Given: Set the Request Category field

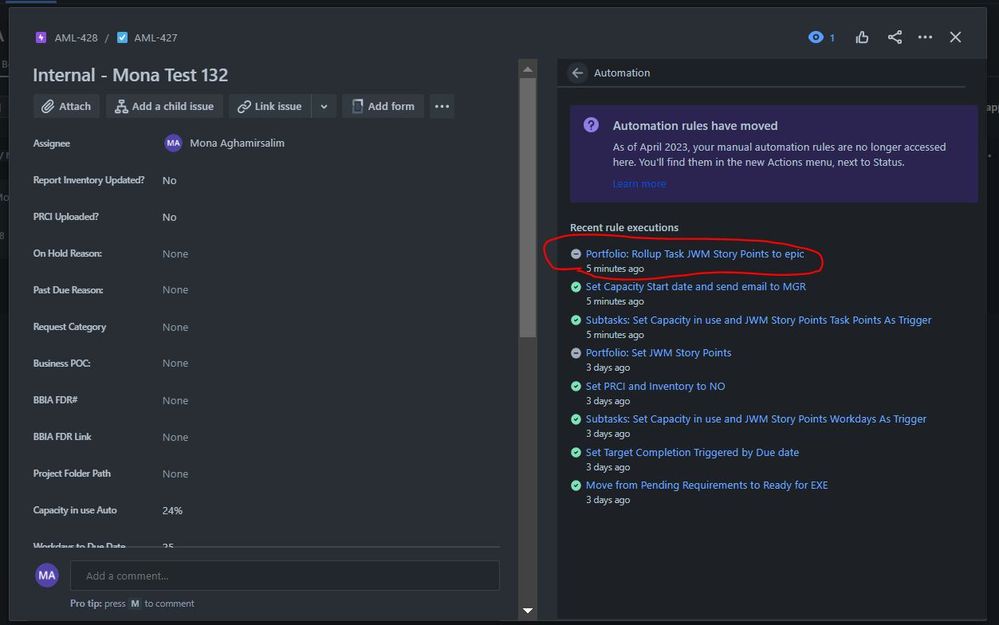Looking at the screenshot, I should 175,327.
